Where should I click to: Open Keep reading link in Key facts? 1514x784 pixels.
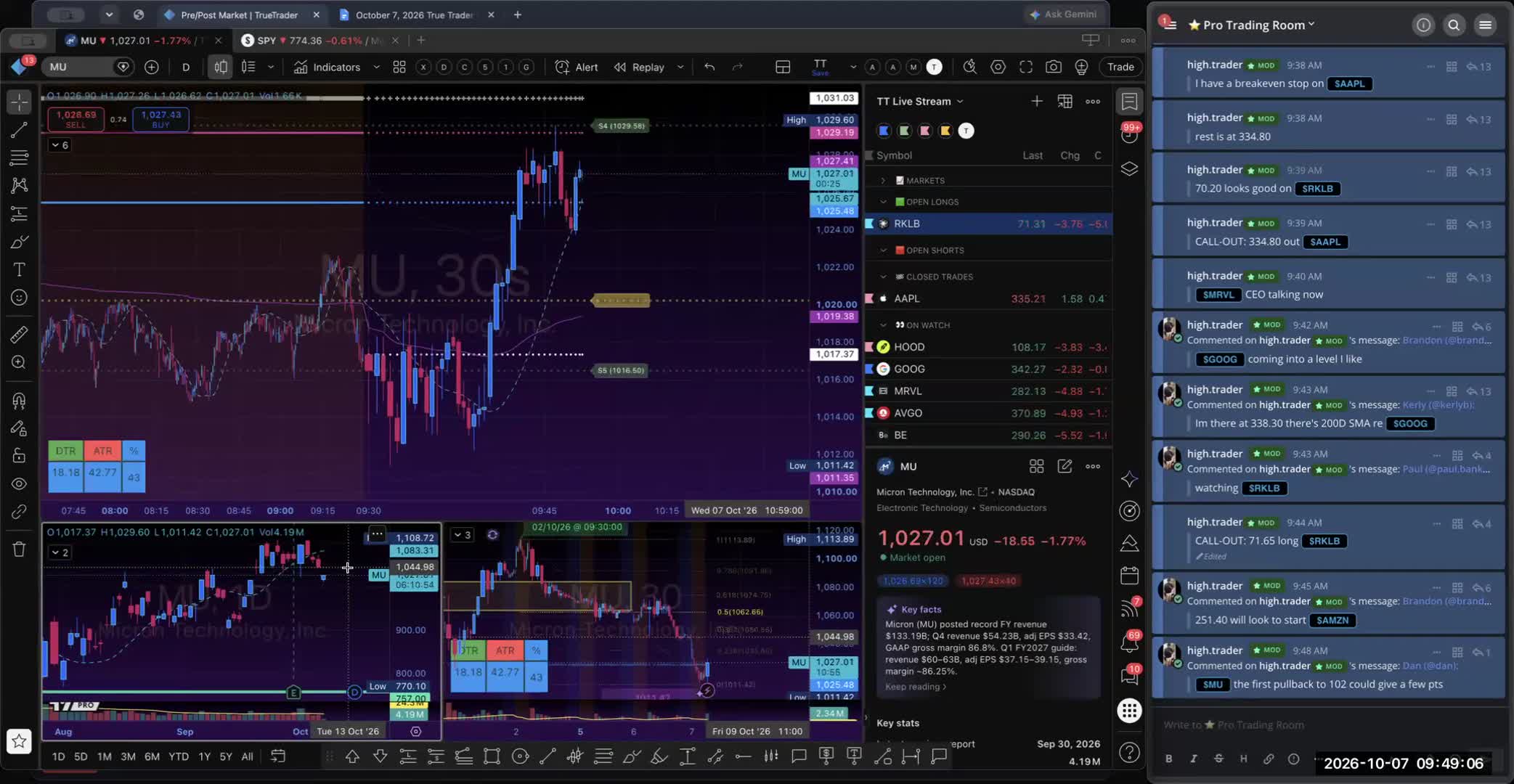pyautogui.click(x=915, y=687)
